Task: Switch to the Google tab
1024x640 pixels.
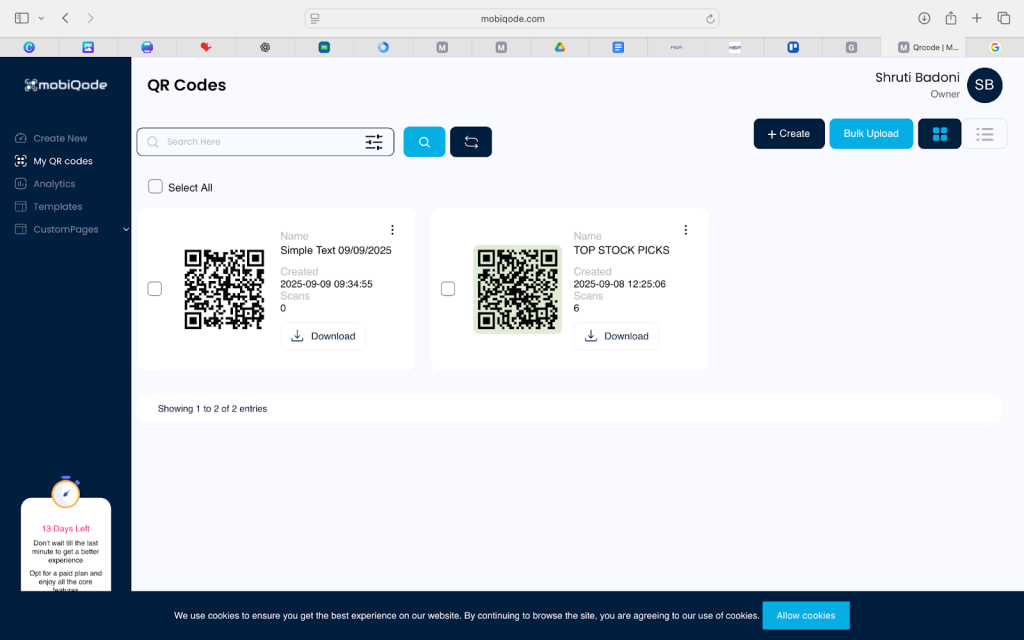Action: [995, 47]
